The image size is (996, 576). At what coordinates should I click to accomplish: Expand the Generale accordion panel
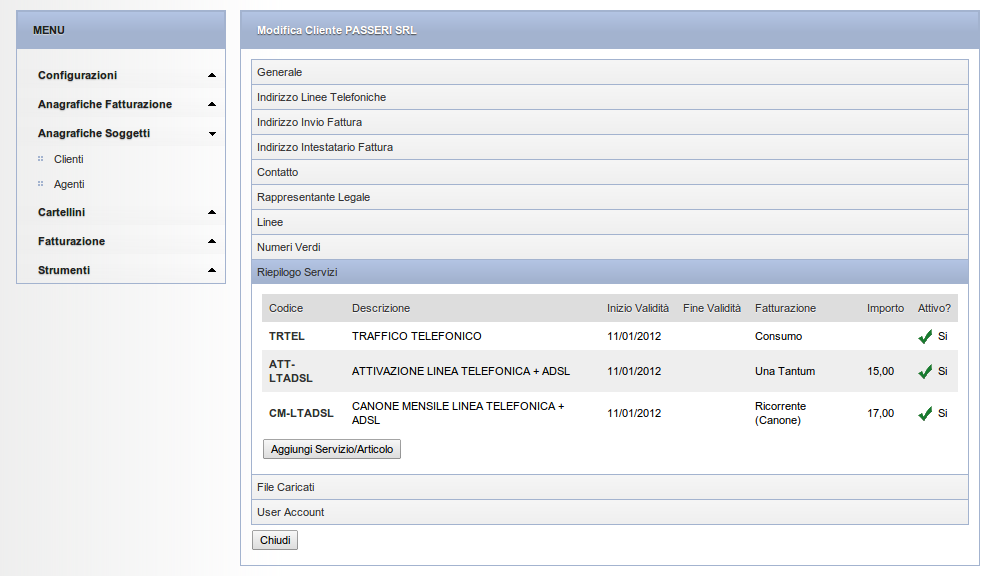(610, 72)
